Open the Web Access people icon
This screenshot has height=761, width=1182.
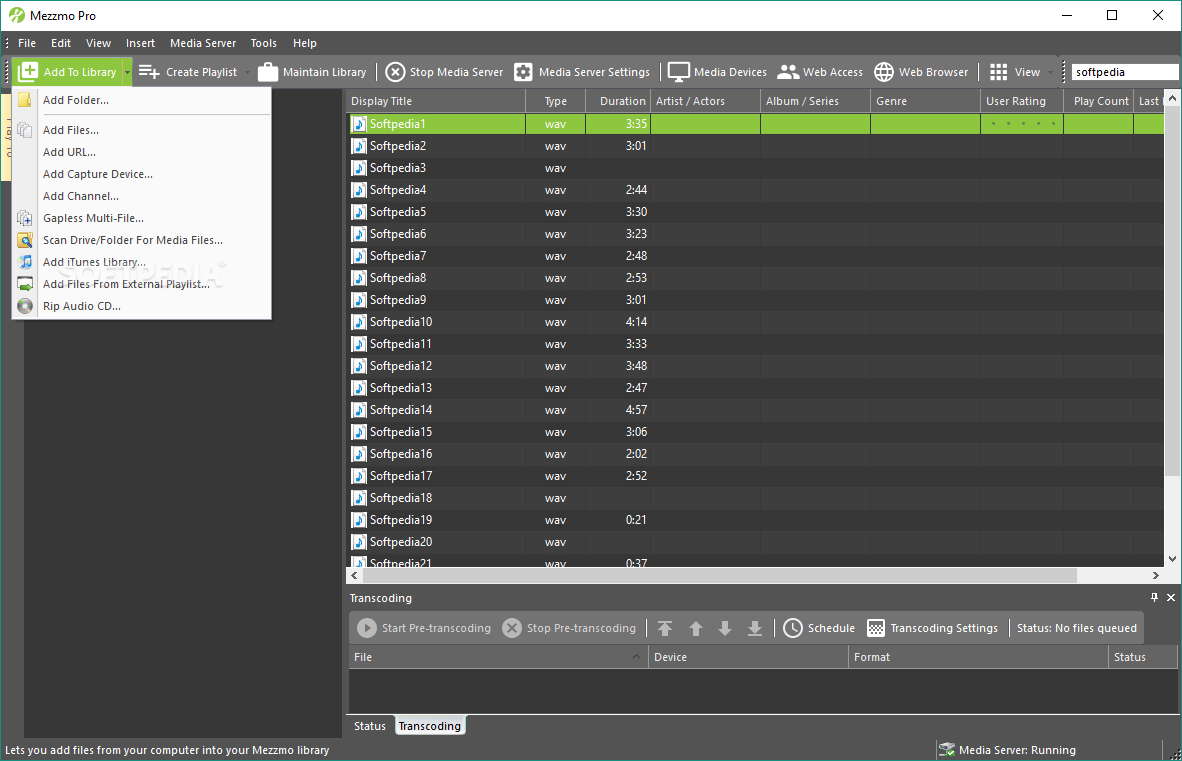pos(788,72)
